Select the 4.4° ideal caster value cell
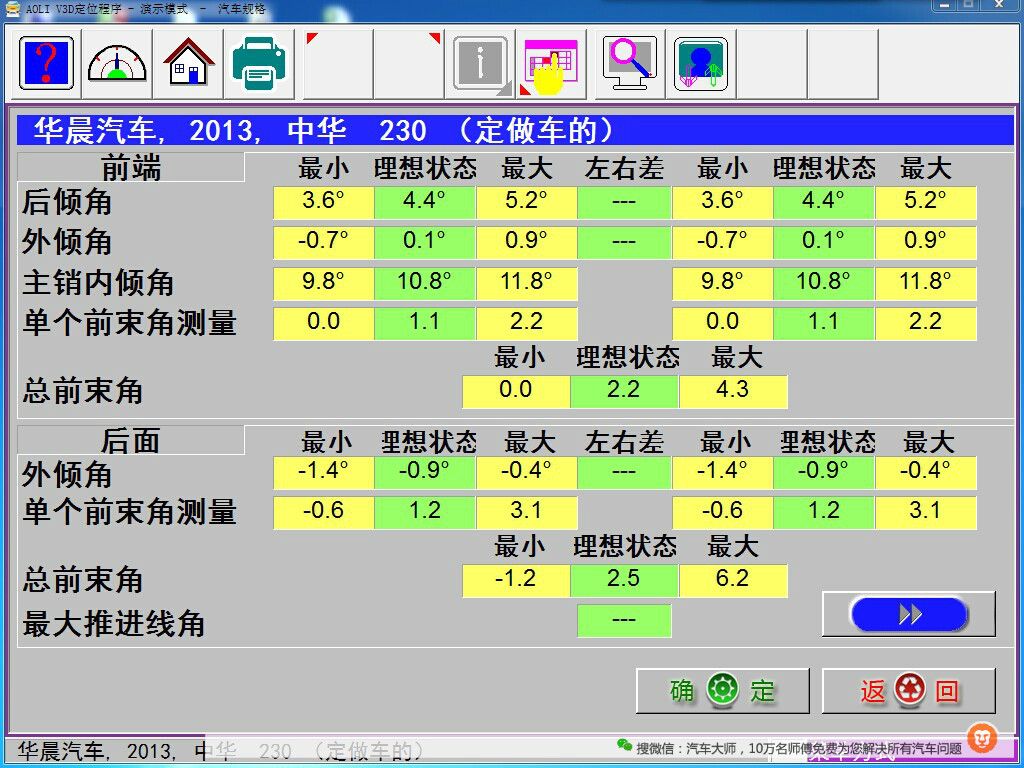 pyautogui.click(x=425, y=202)
